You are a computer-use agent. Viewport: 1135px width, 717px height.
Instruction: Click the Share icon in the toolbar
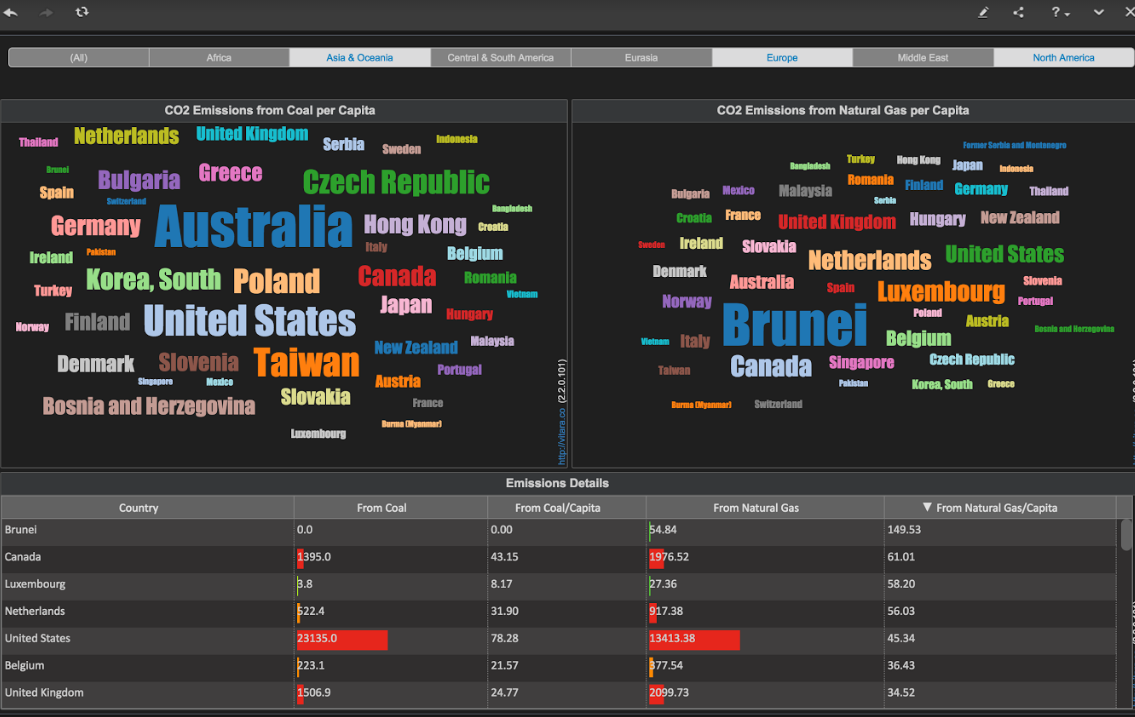click(x=1019, y=12)
